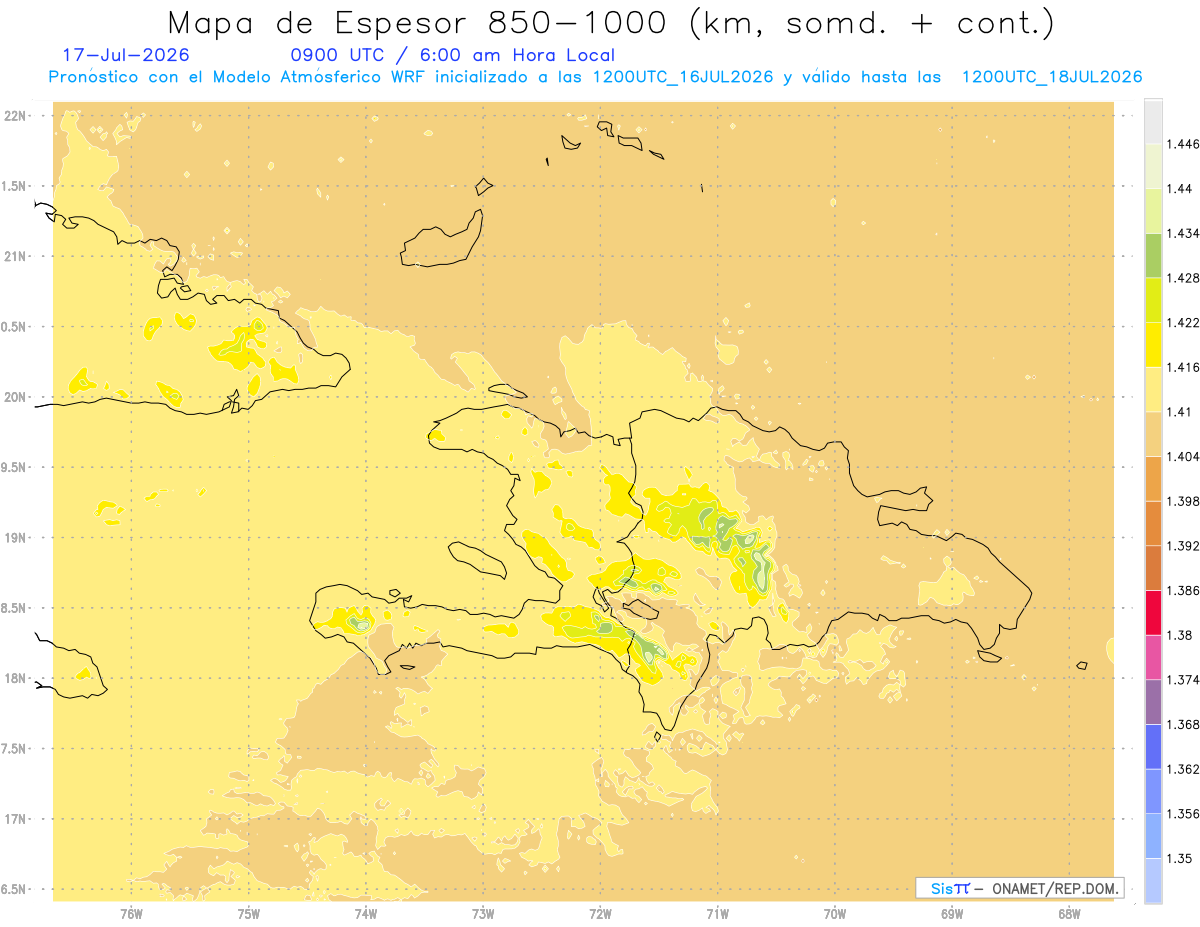Viewport: 1200px width, 927px height.
Task: Click the latitude label "20N"
Action: point(16,397)
